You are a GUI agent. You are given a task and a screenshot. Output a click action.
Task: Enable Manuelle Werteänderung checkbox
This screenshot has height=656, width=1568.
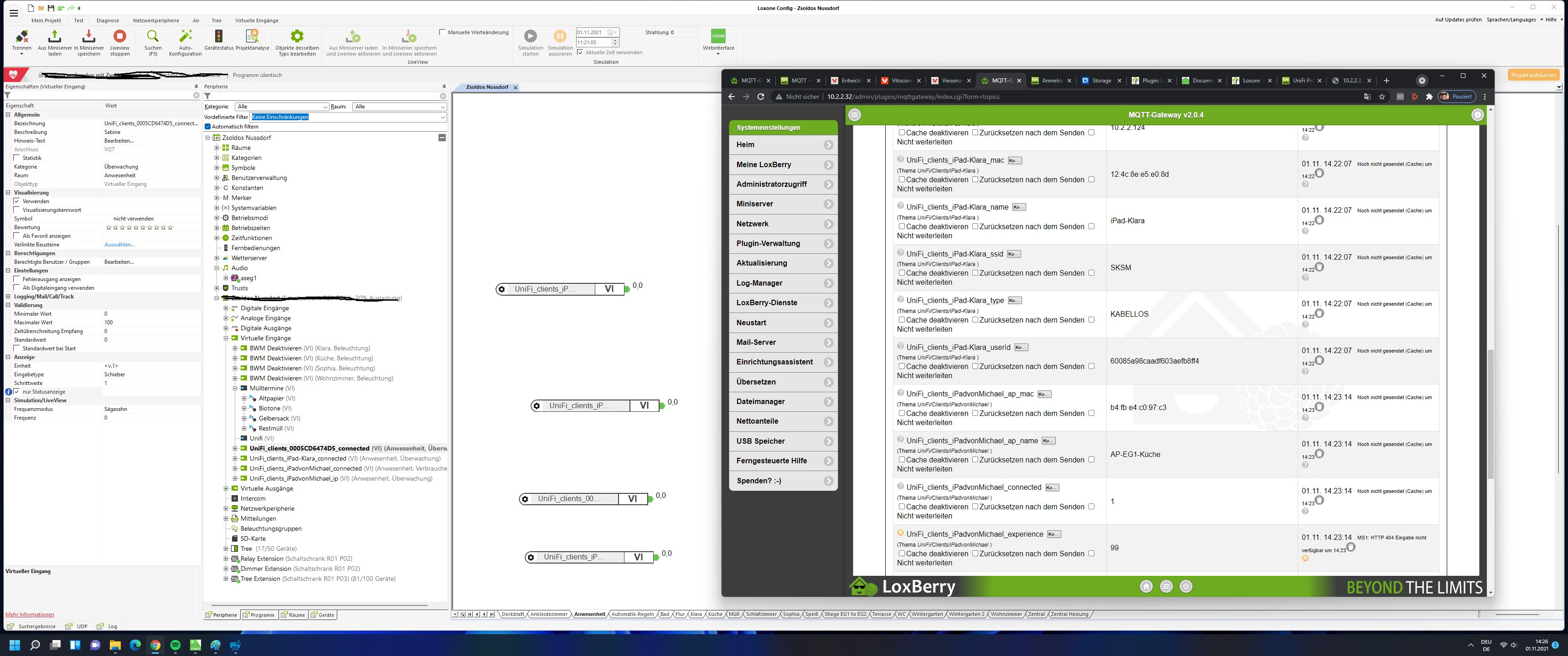(443, 32)
